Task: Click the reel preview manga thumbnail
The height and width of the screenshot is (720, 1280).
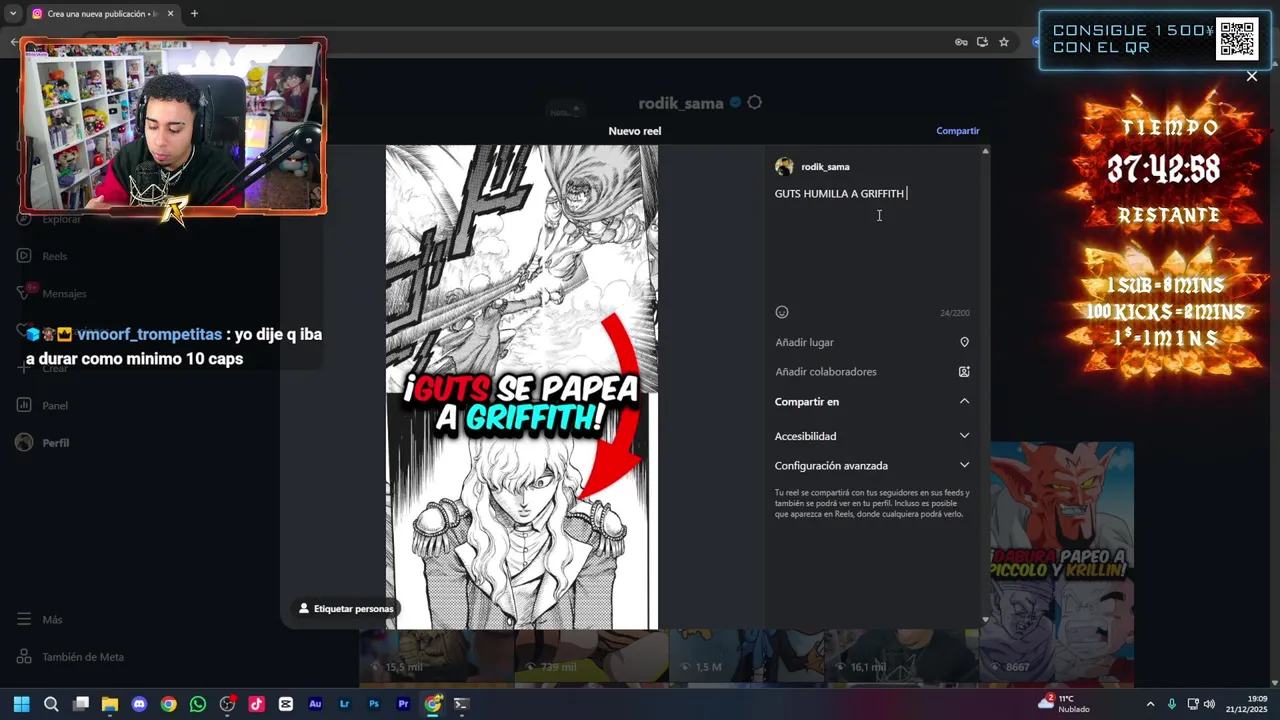Action: click(522, 387)
